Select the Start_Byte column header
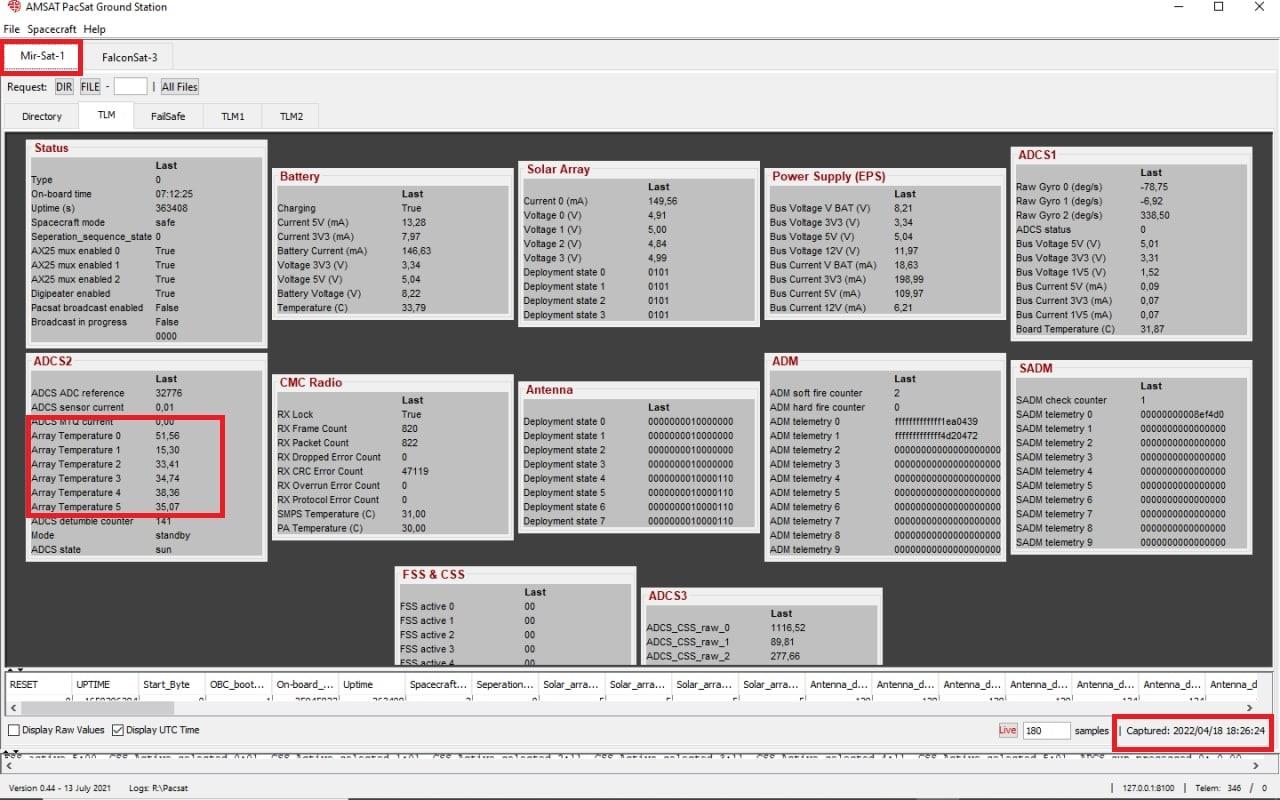 coord(171,685)
